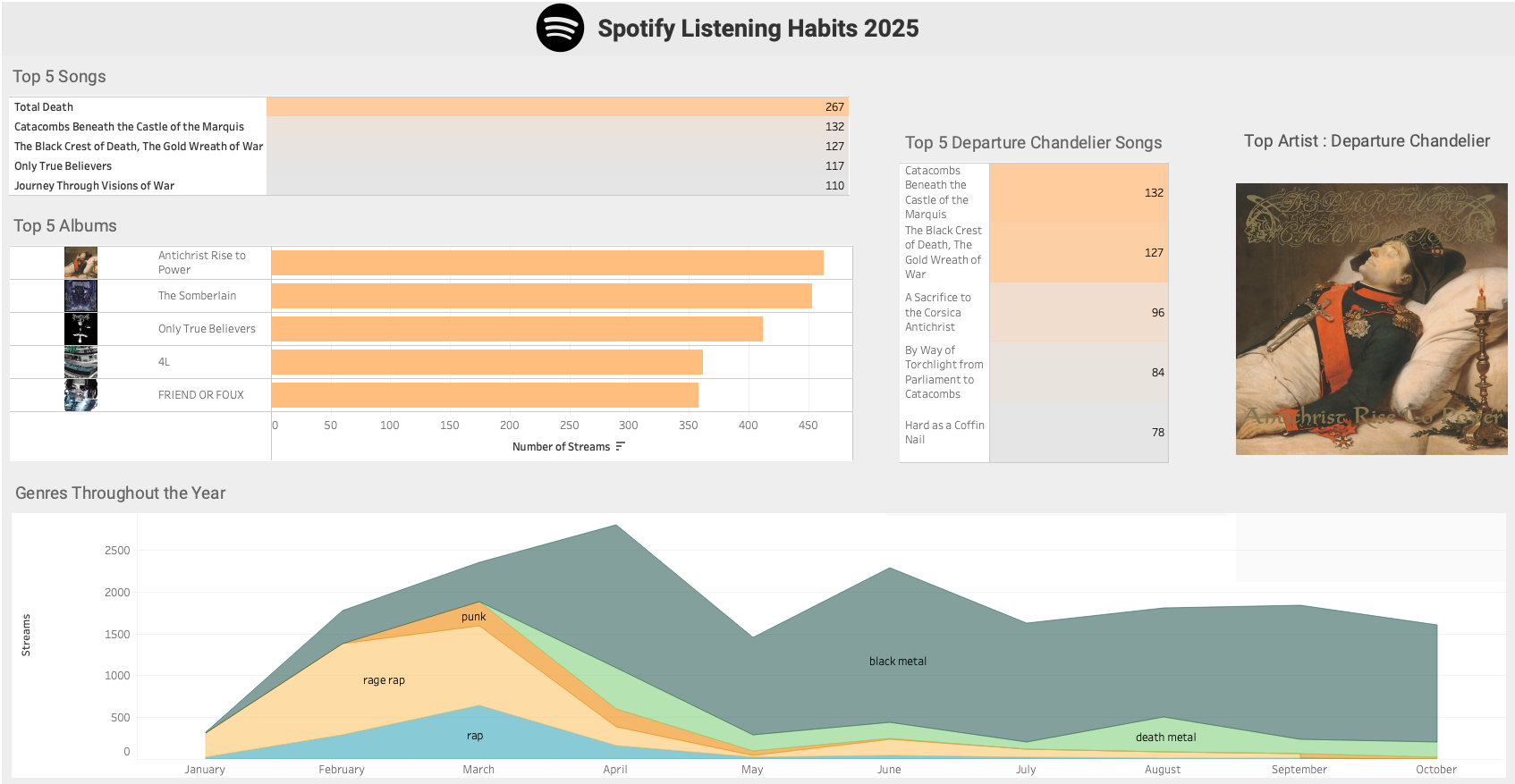The height and width of the screenshot is (784, 1515).
Task: Select The Somberlain album cover thumbnail
Action: click(80, 296)
